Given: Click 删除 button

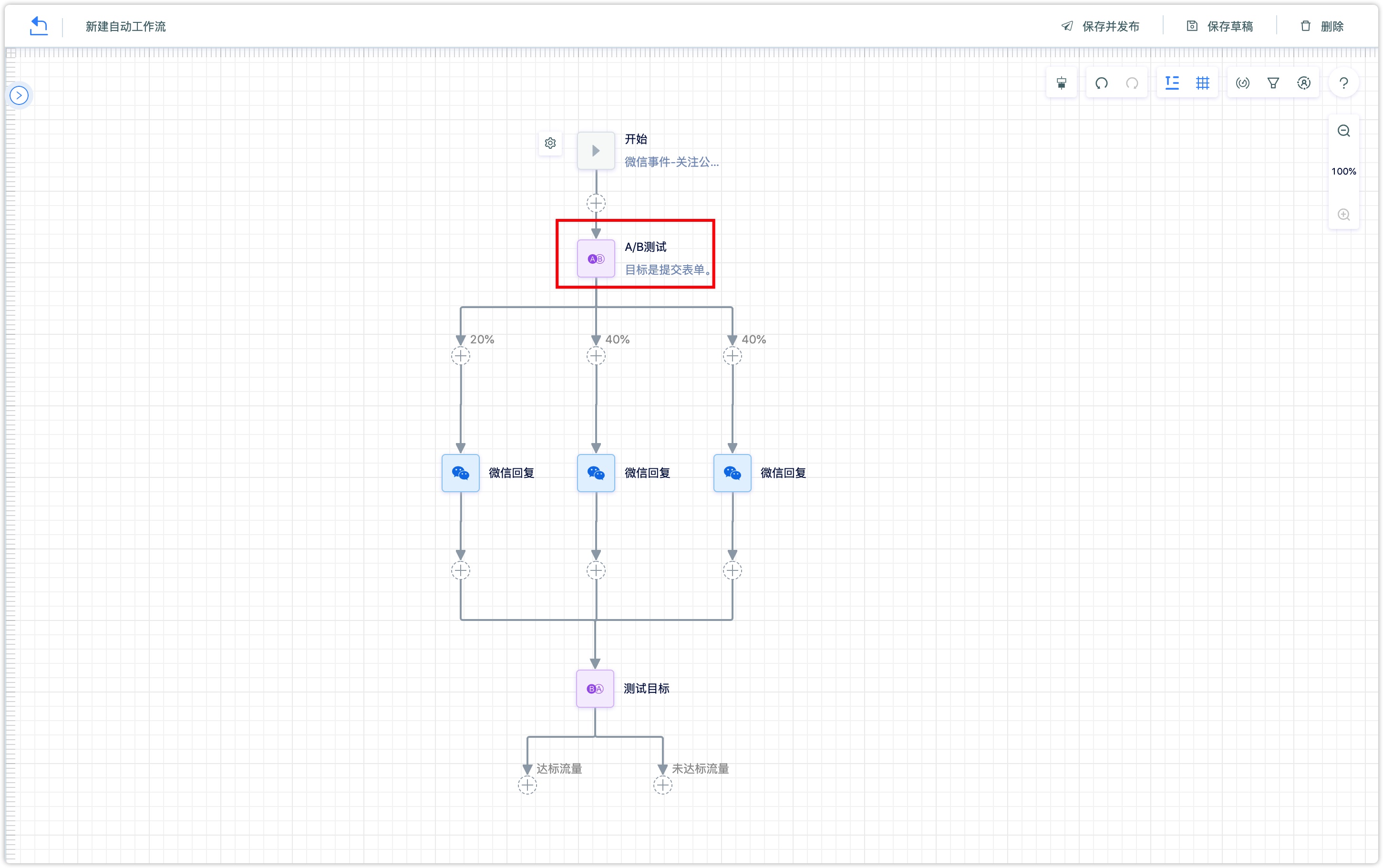Looking at the screenshot, I should [x=1321, y=26].
